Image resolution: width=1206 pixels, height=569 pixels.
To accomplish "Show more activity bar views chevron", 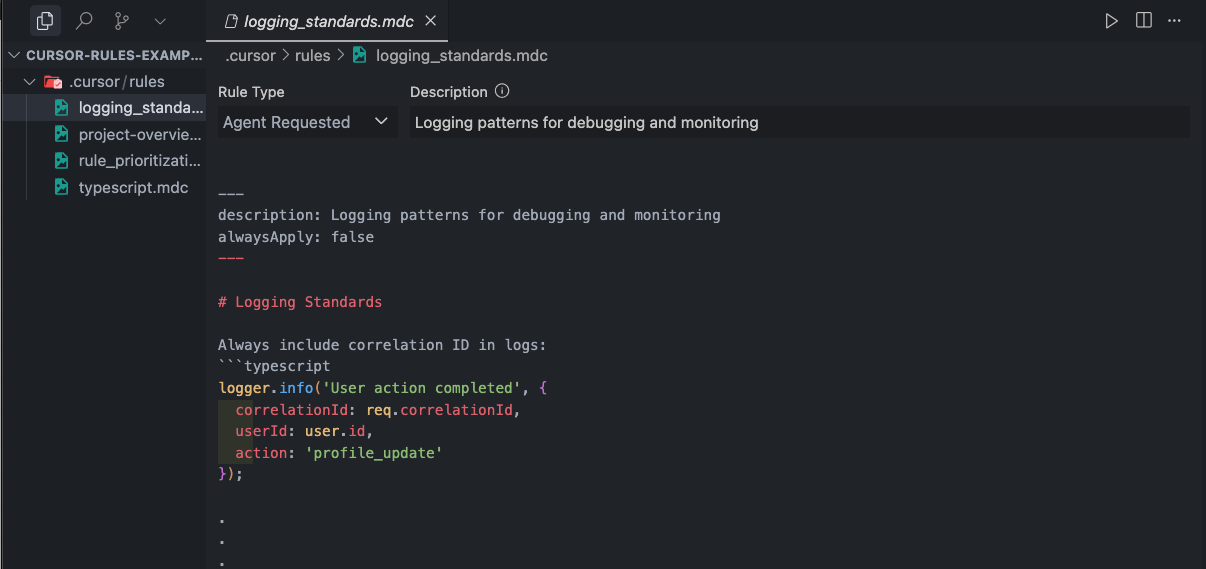I will pos(160,21).
